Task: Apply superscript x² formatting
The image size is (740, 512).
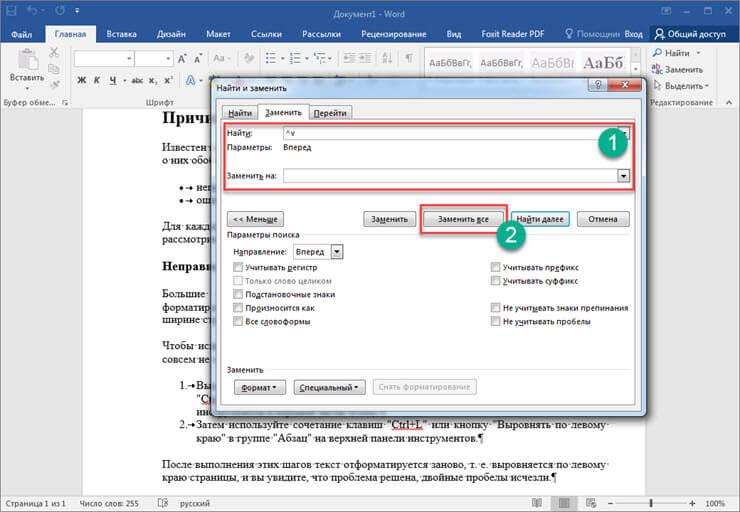Action: pyautogui.click(x=168, y=80)
